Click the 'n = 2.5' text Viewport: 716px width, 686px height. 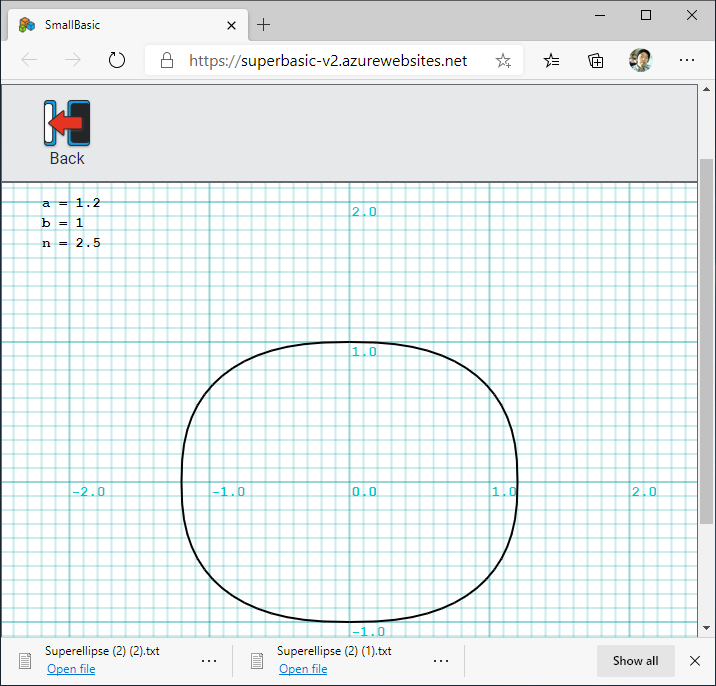tap(71, 243)
